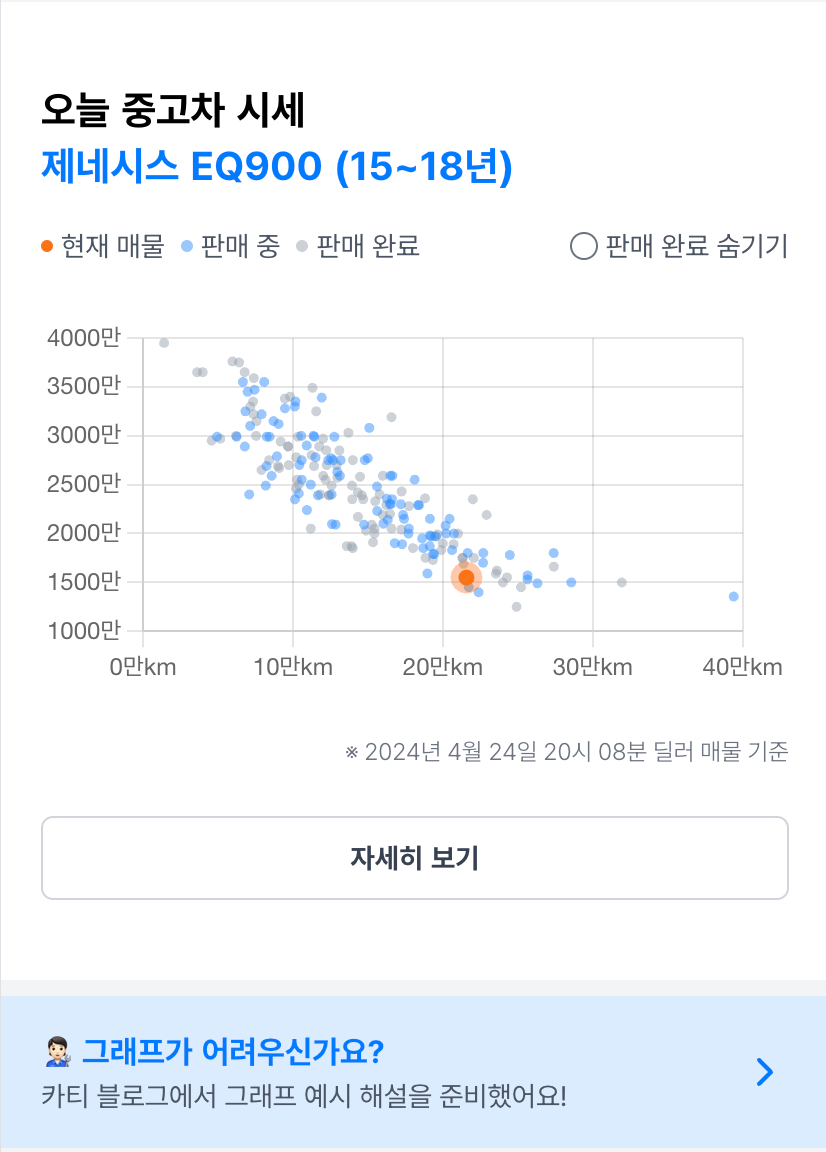This screenshot has width=826, height=1152.
Task: Tap the right chevron arrow in blue banner
Action: point(765,1072)
